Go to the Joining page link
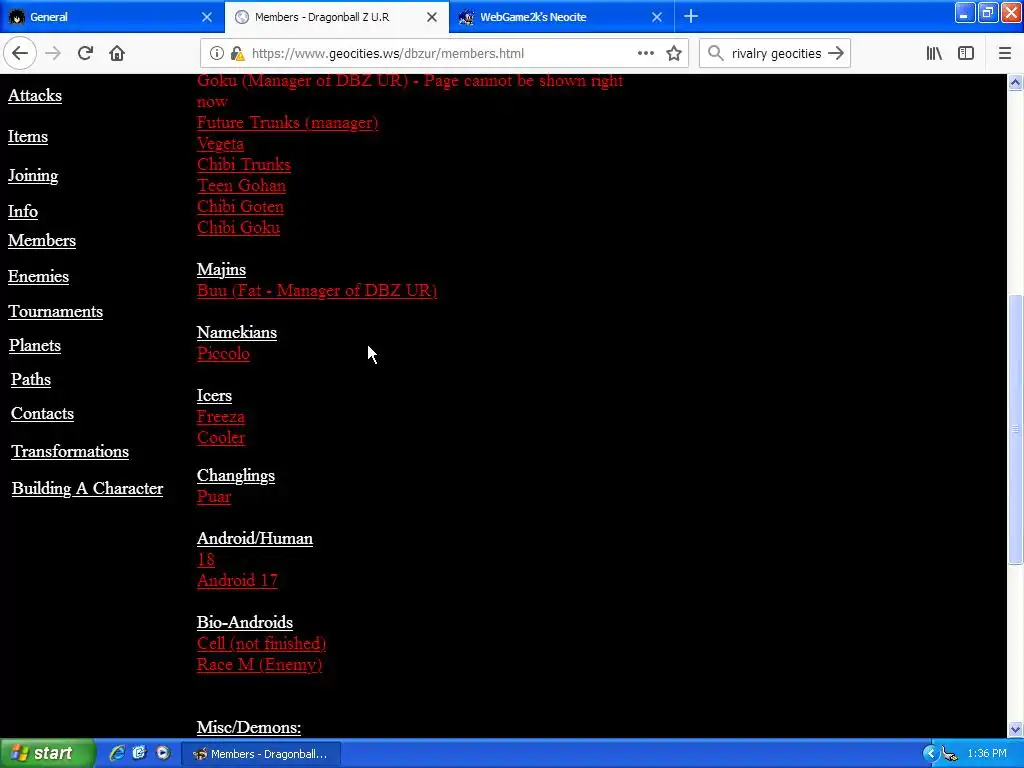Viewport: 1024px width, 768px height. [x=33, y=176]
